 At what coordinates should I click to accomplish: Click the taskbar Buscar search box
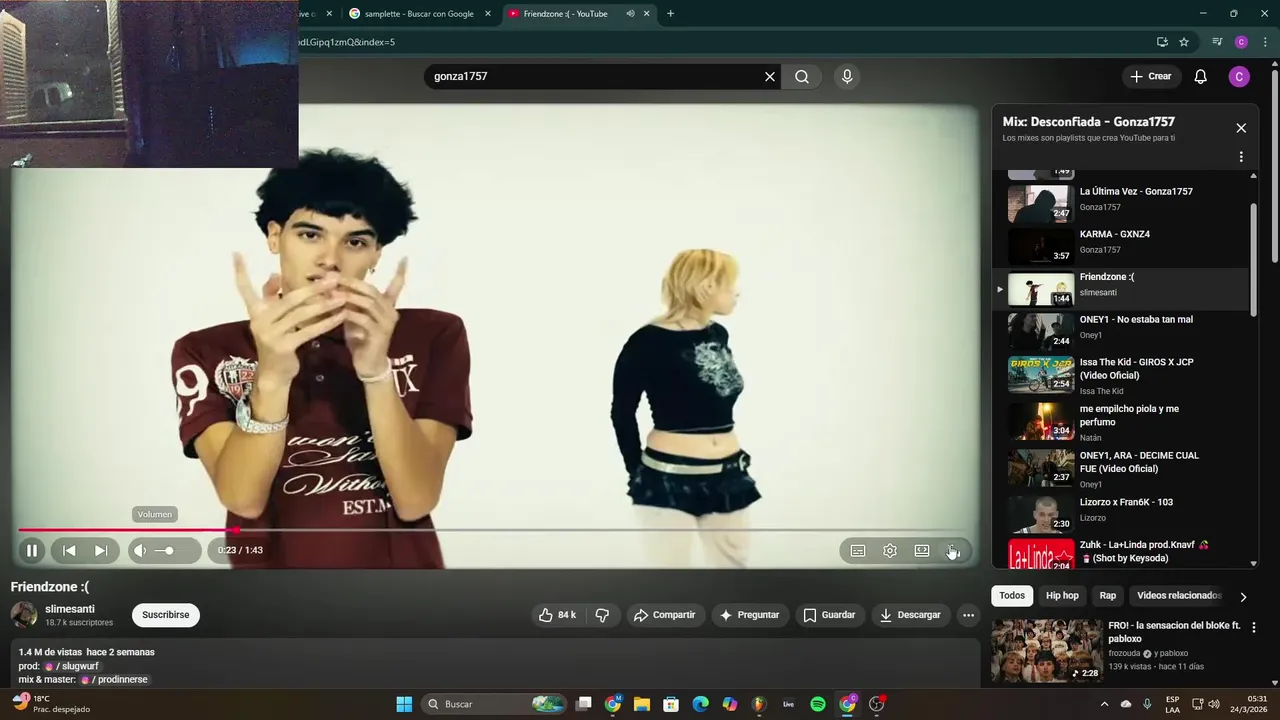[x=495, y=704]
